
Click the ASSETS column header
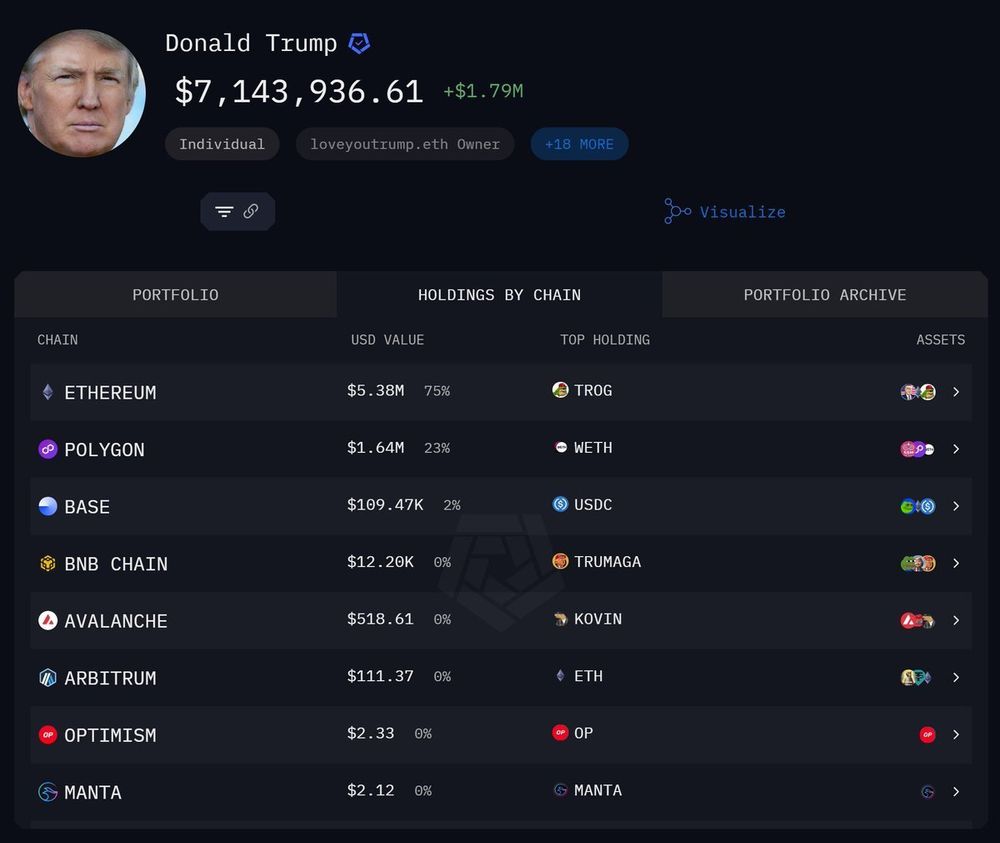[941, 340]
